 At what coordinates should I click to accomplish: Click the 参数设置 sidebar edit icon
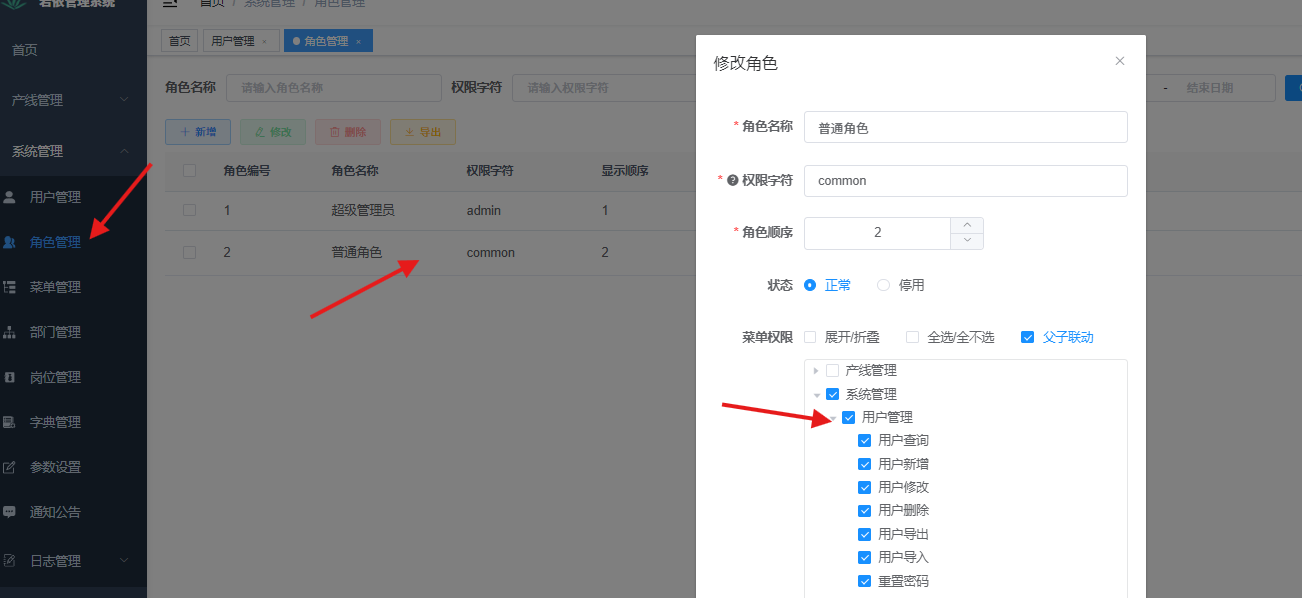click(x=10, y=467)
